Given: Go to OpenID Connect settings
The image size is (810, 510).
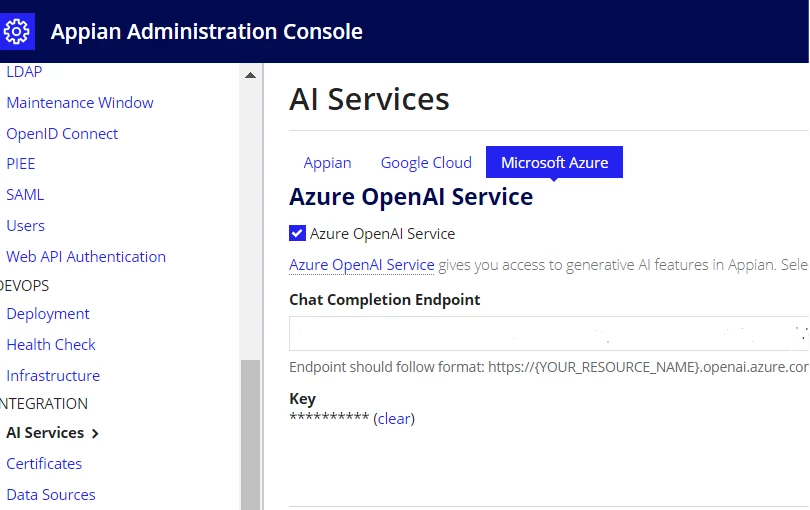Looking at the screenshot, I should pyautogui.click(x=62, y=134).
